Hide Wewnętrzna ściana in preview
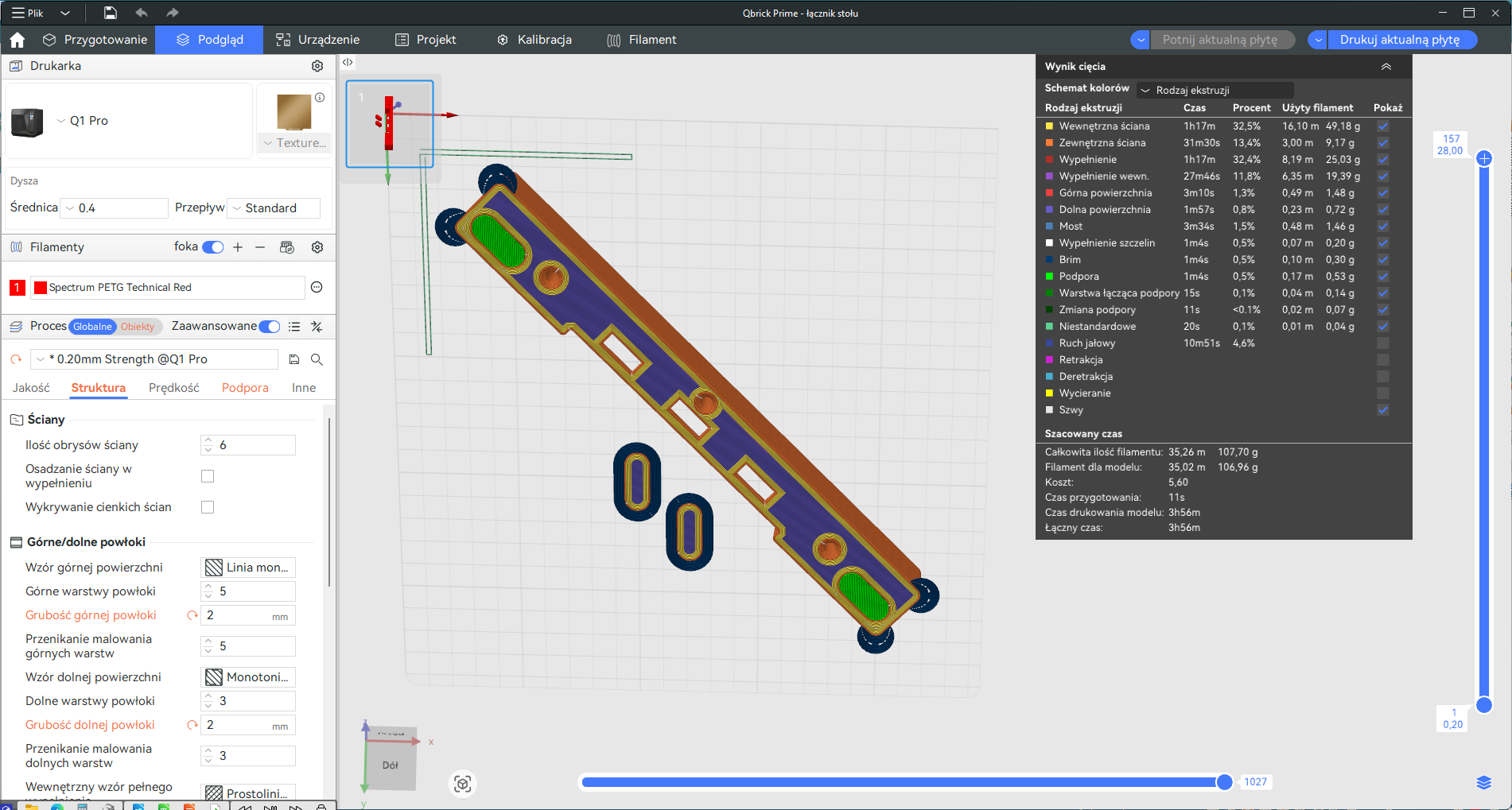Viewport: 1512px width, 810px height. coord(1383,126)
